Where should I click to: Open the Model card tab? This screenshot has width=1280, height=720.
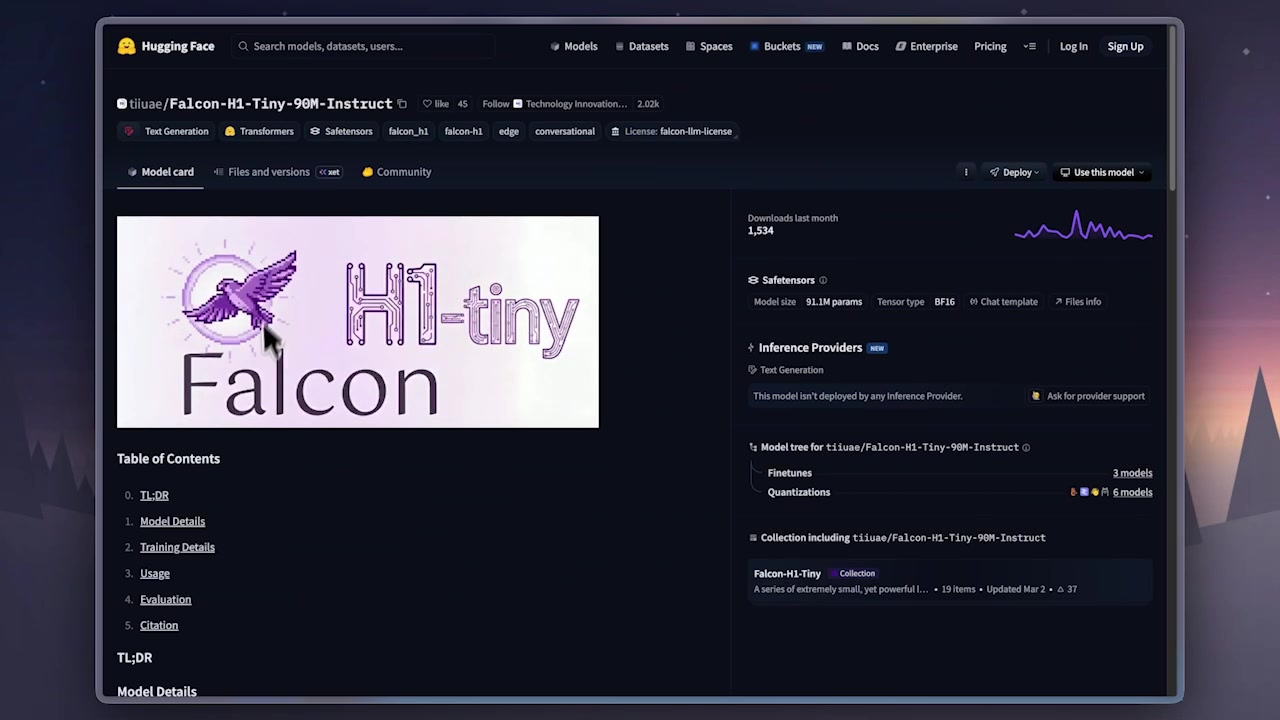click(160, 172)
